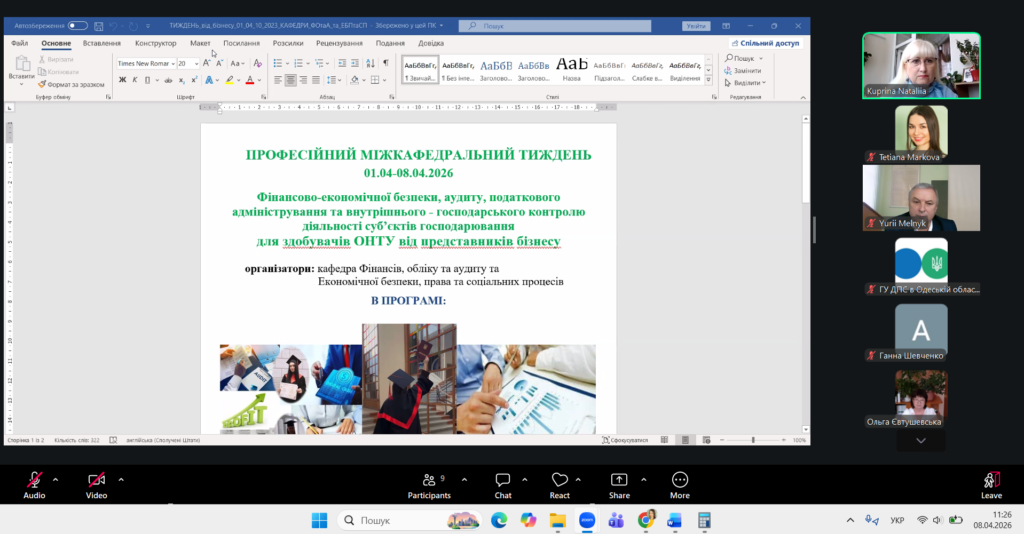Apply strikethrough formatting
1024x534 pixels.
point(168,80)
